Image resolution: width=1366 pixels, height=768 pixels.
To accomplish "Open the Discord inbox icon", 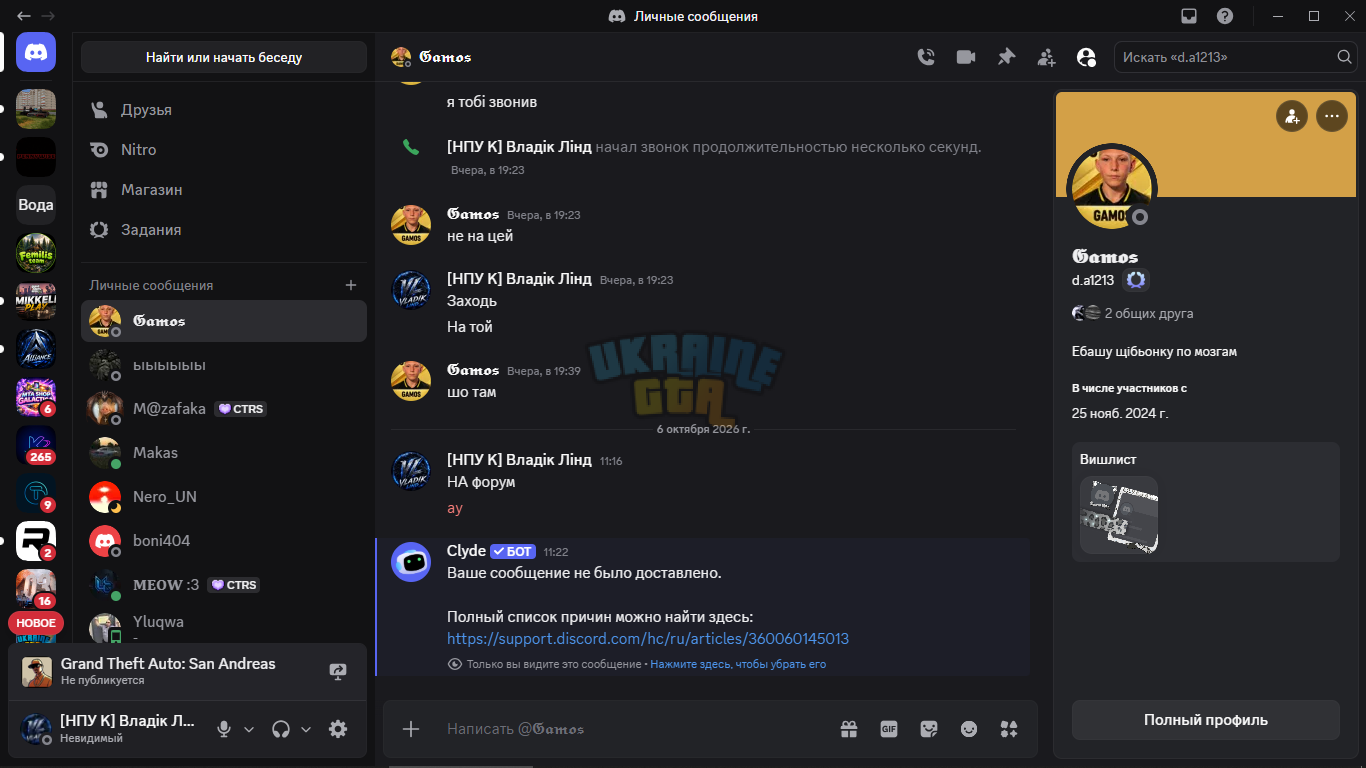I will (x=1189, y=16).
